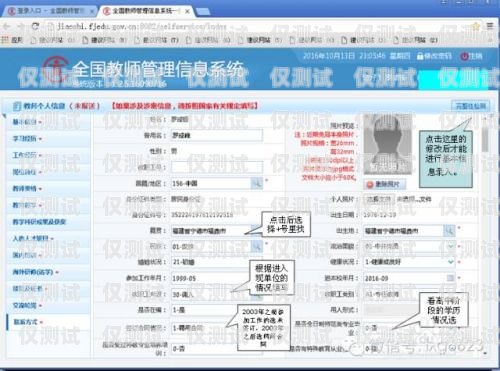Screen dimensions: 500x371
Task: Click the teacher system logo emblem
Action: [x=57, y=69]
